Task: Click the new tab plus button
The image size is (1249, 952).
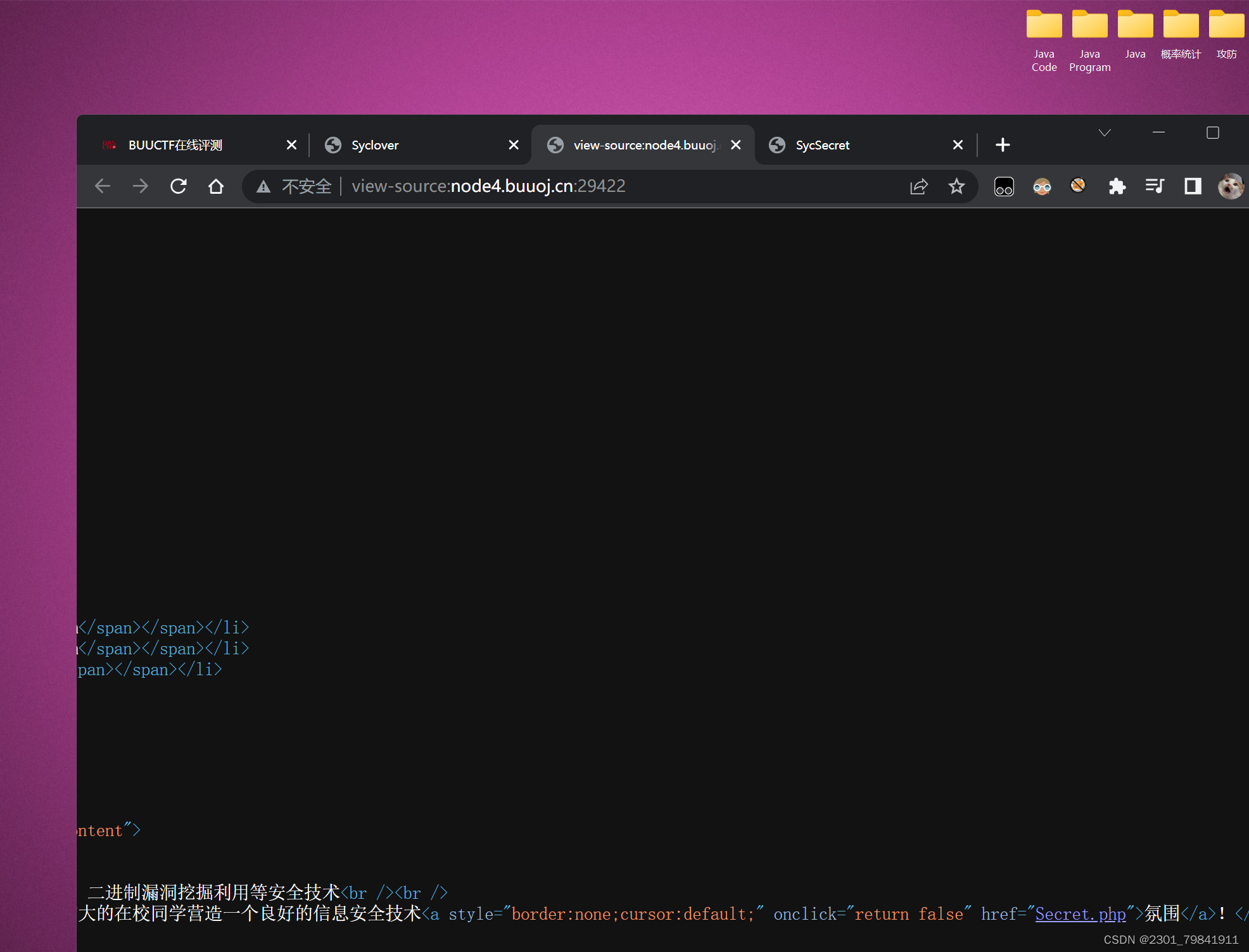Action: tap(1003, 145)
